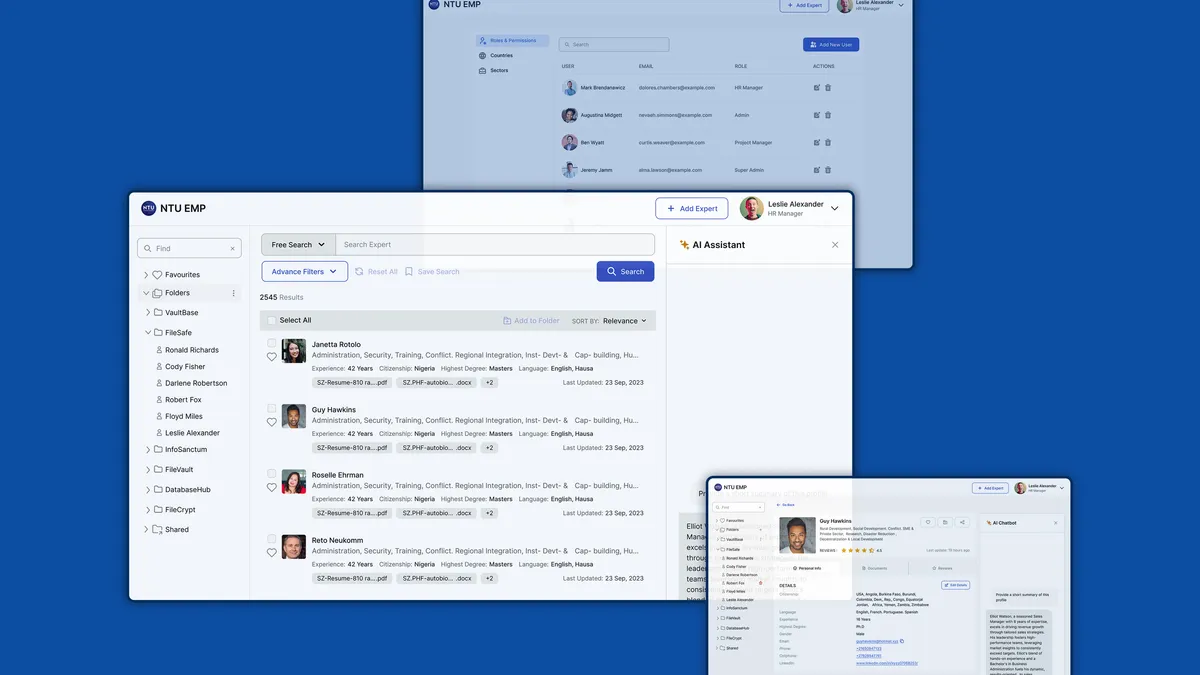The height and width of the screenshot is (675, 1200).
Task: Edit Jeremy Jamm in the users window
Action: tap(817, 170)
